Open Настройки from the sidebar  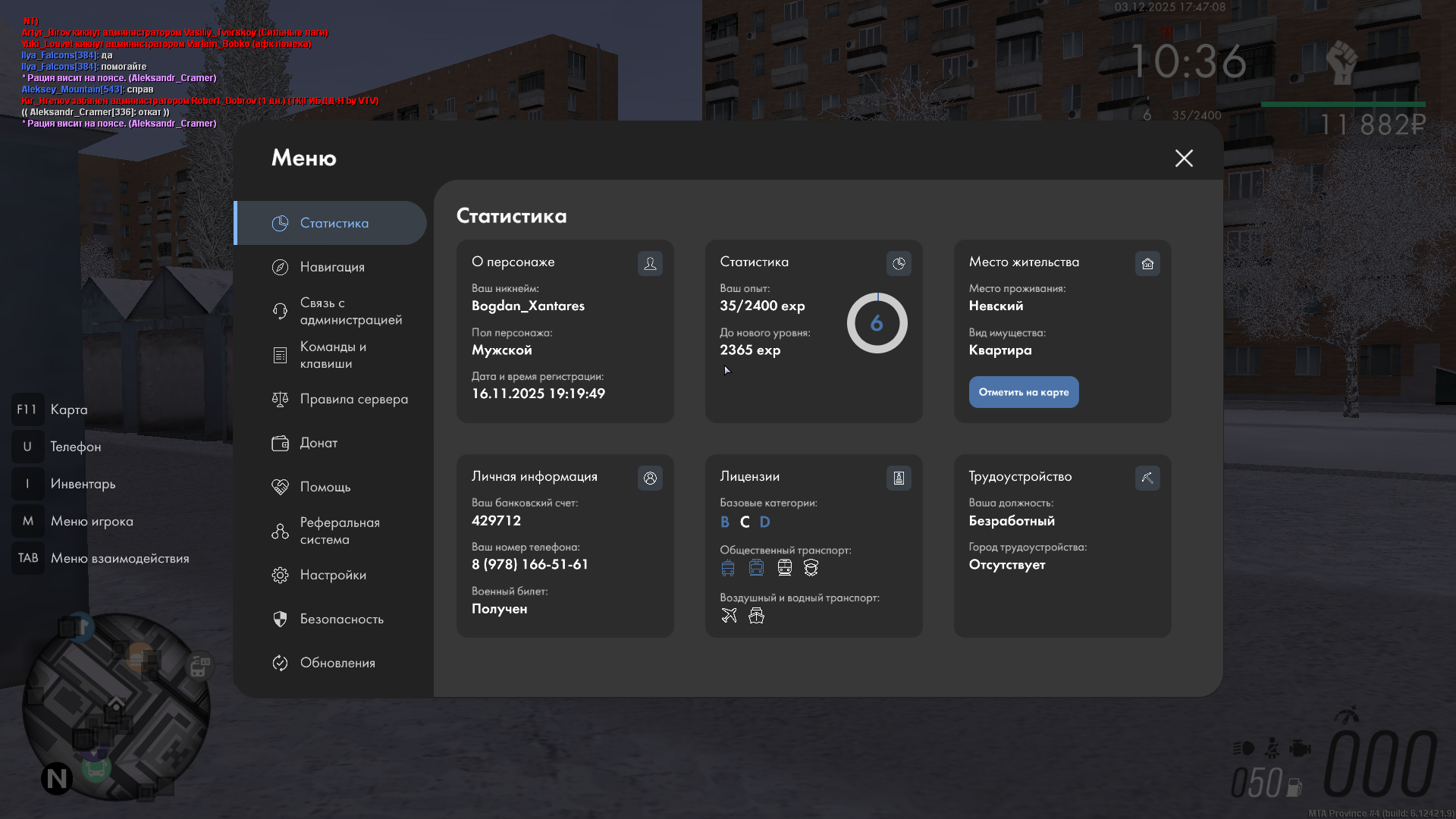pyautogui.click(x=332, y=575)
